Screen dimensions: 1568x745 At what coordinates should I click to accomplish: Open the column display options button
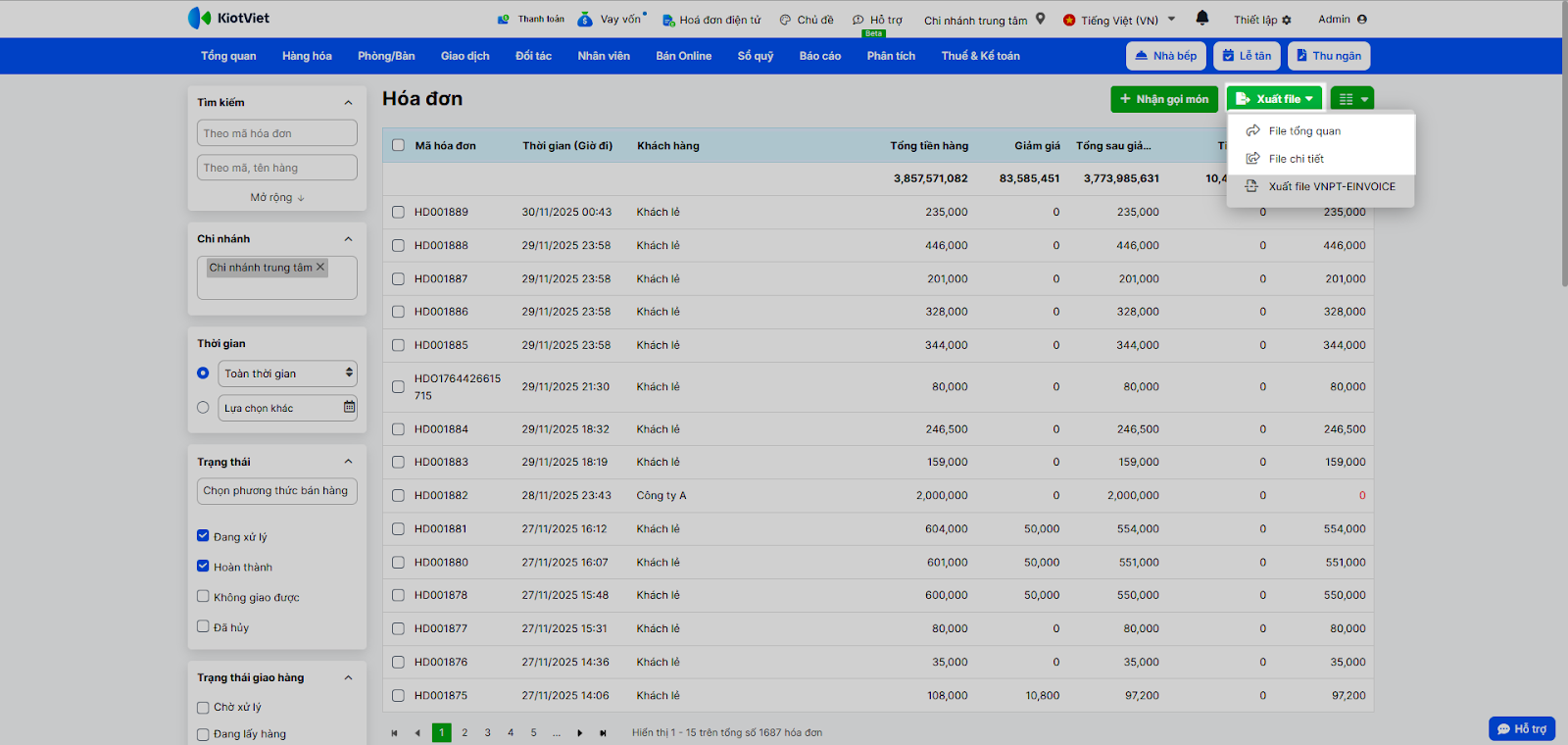pos(1352,99)
